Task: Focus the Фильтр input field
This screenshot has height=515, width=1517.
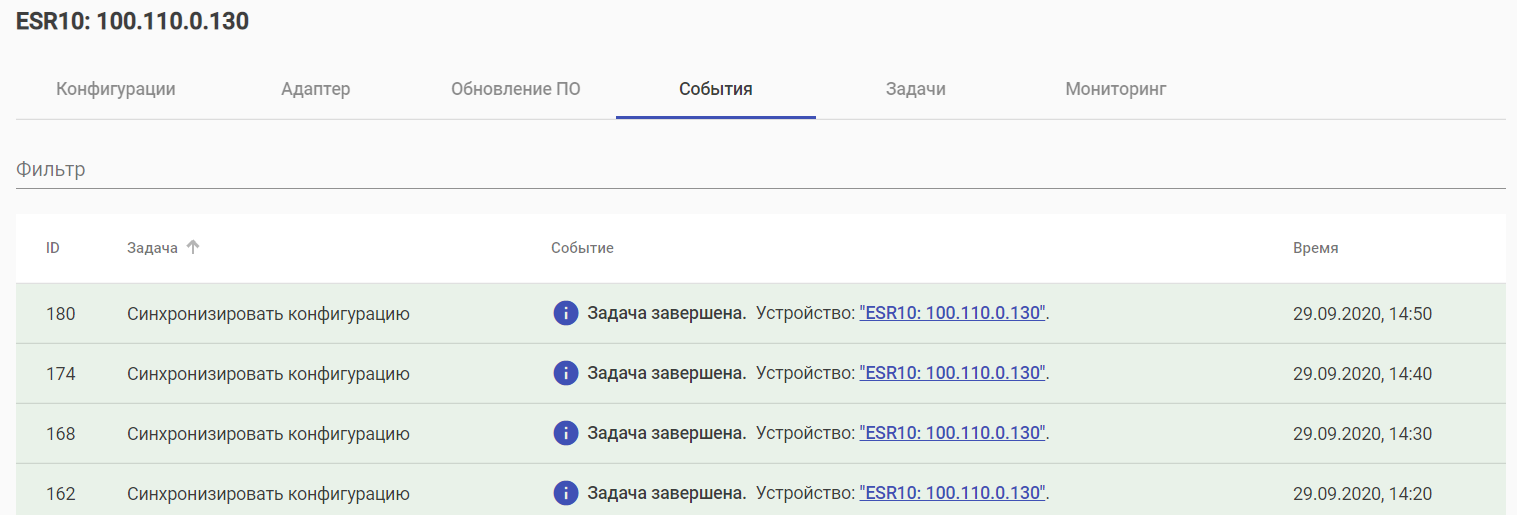Action: pos(760,170)
